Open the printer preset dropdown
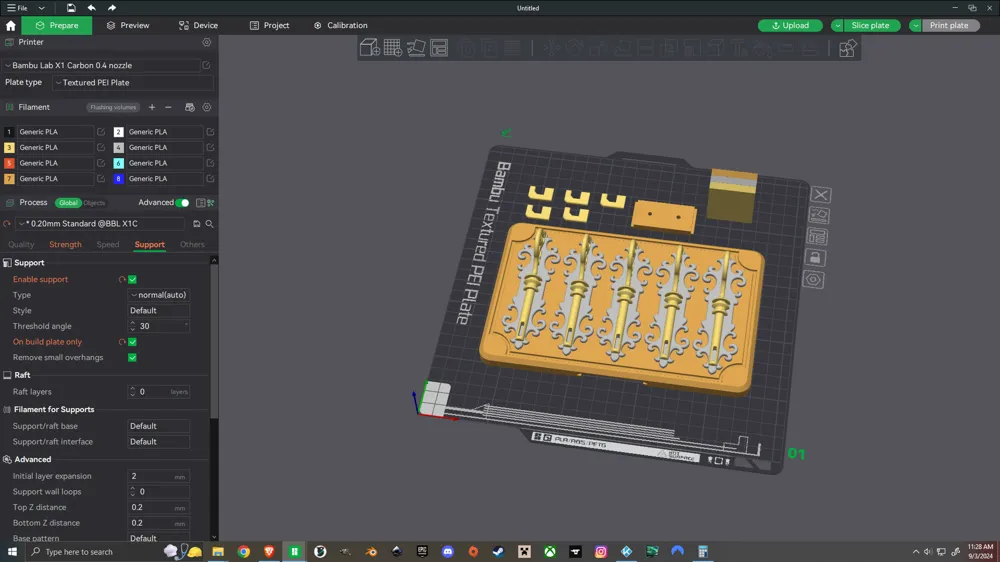The height and width of the screenshot is (562, 1000). click(102, 65)
